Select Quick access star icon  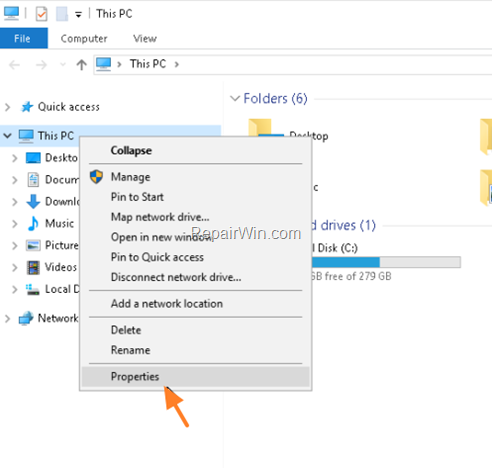coord(27,107)
